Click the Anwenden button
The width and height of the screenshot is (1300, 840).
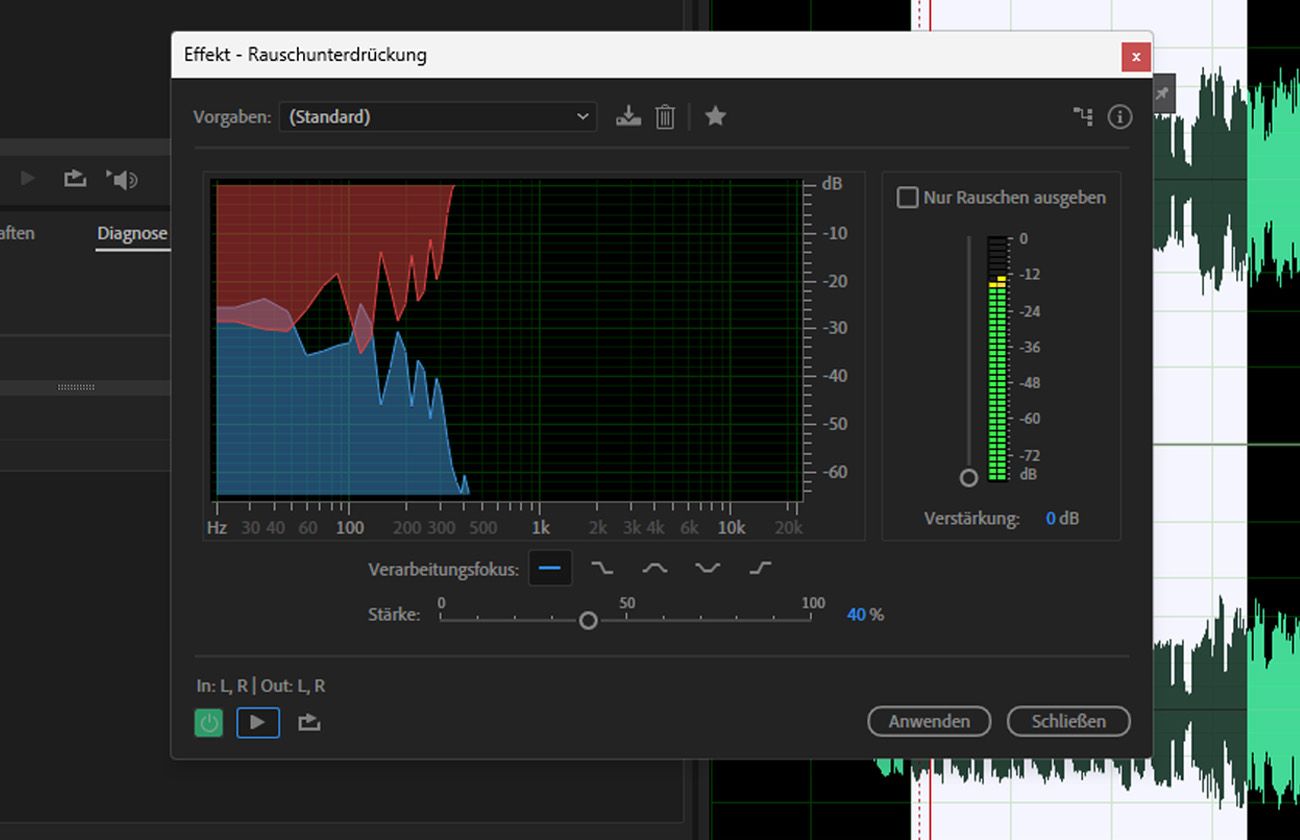click(929, 721)
